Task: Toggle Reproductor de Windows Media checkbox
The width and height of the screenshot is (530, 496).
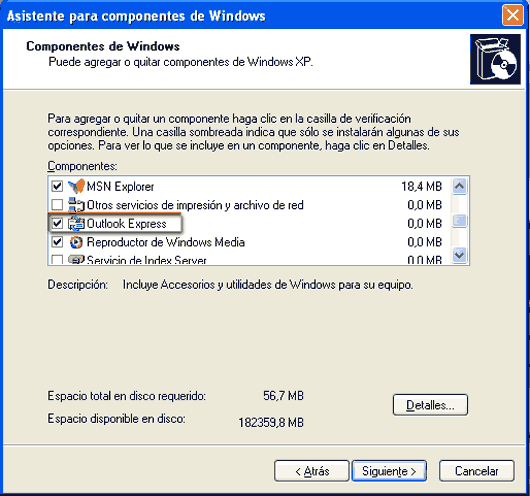Action: coord(57,242)
